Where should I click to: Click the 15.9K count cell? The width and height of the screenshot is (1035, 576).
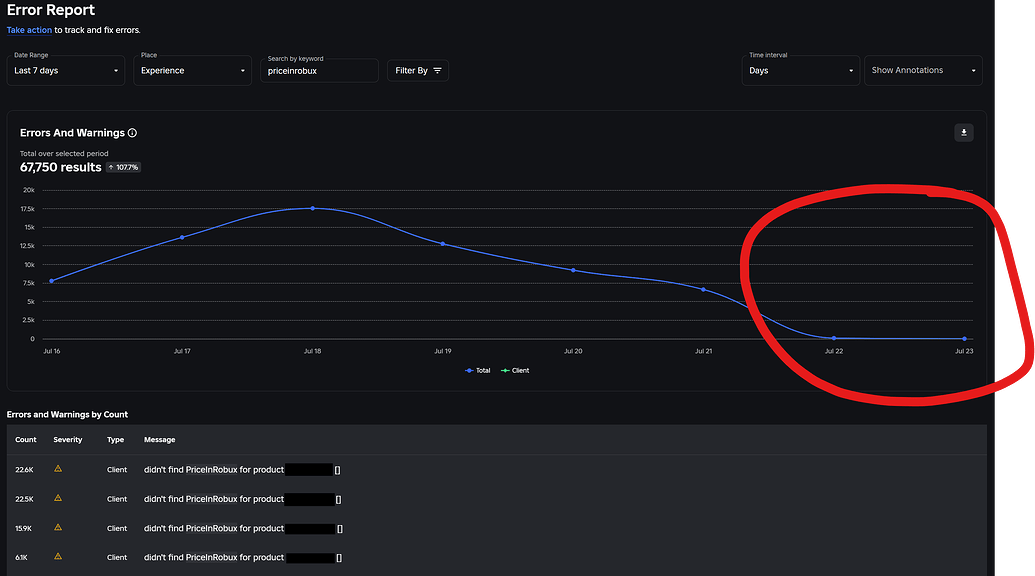(x=24, y=528)
